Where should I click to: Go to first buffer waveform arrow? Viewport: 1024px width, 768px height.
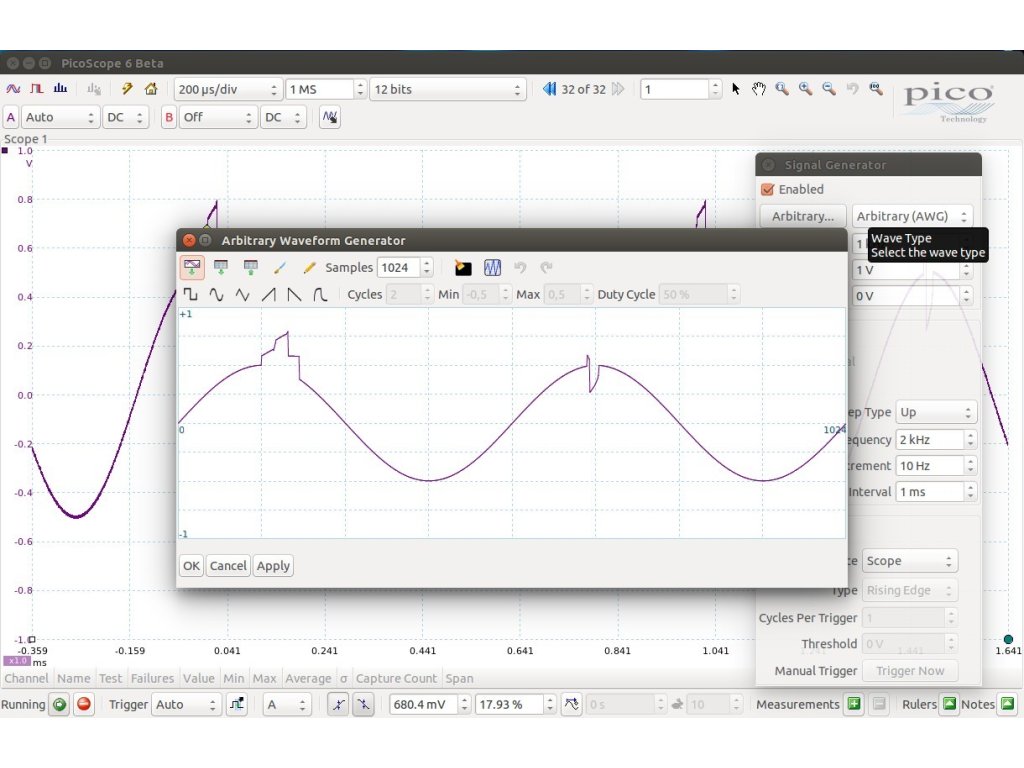(549, 89)
